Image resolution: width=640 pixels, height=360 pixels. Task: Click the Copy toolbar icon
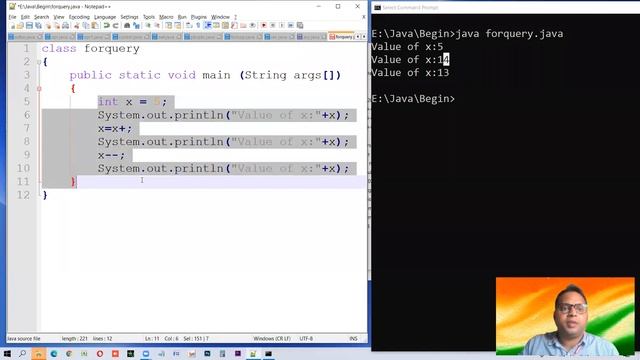(x=86, y=25)
